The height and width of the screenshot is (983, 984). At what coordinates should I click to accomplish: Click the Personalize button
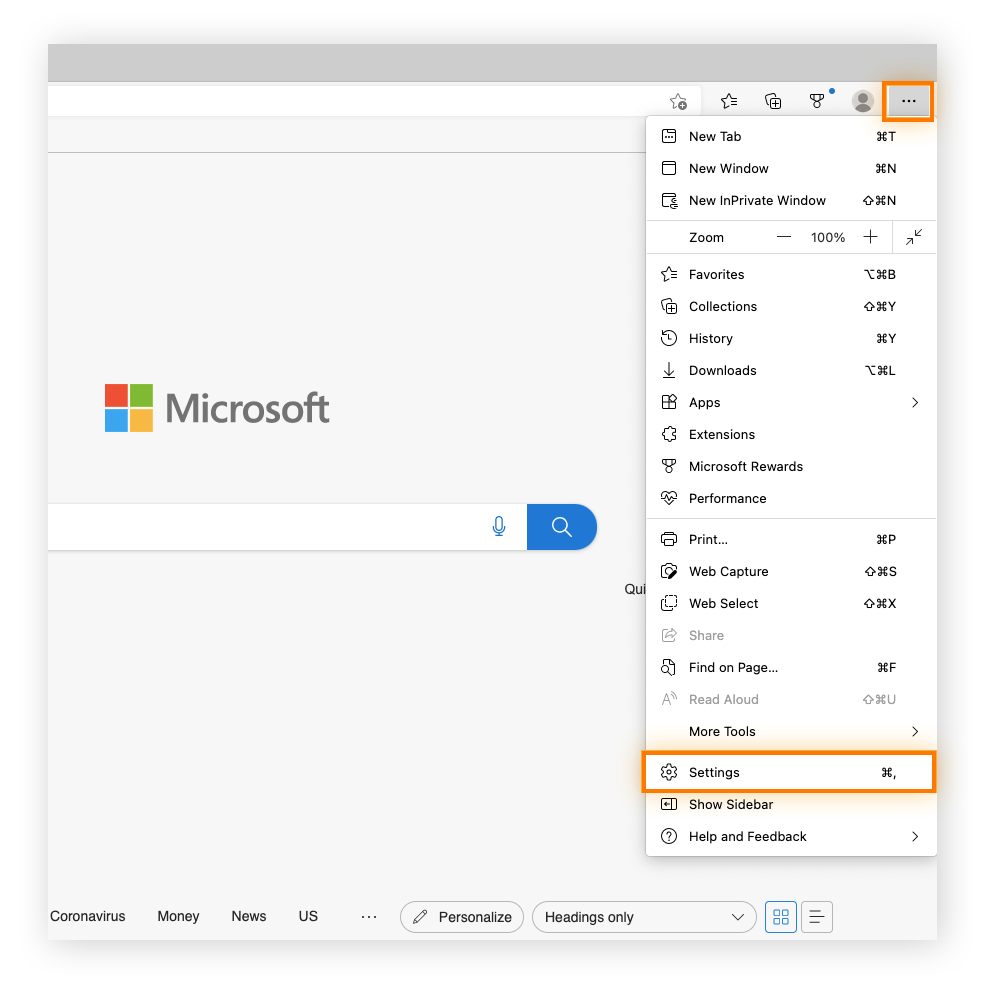461,916
